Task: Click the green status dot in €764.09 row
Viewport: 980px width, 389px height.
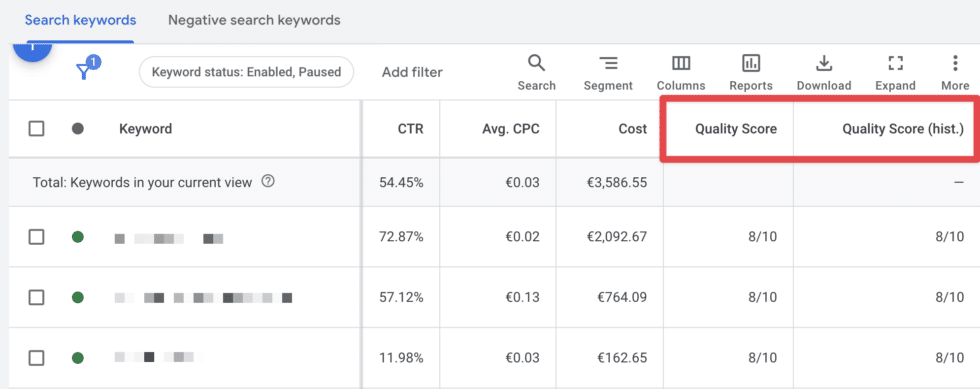Action: 78,297
